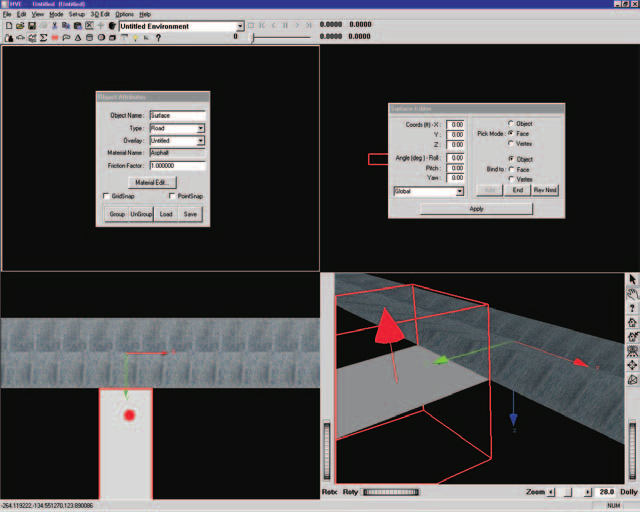Select the hand pan tool in viewer
This screenshot has height=512, width=640.
click(x=632, y=294)
